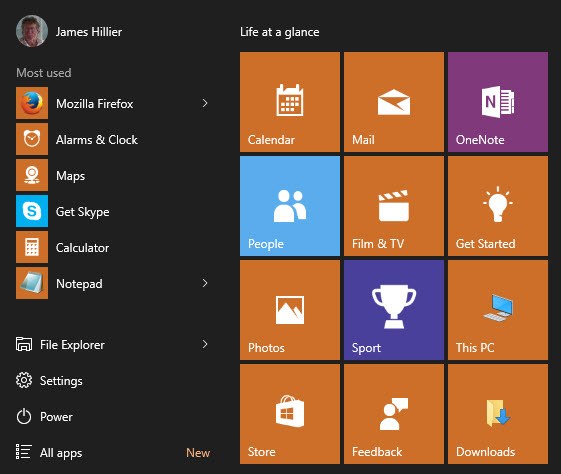Click the James Hillier user account

[69, 31]
